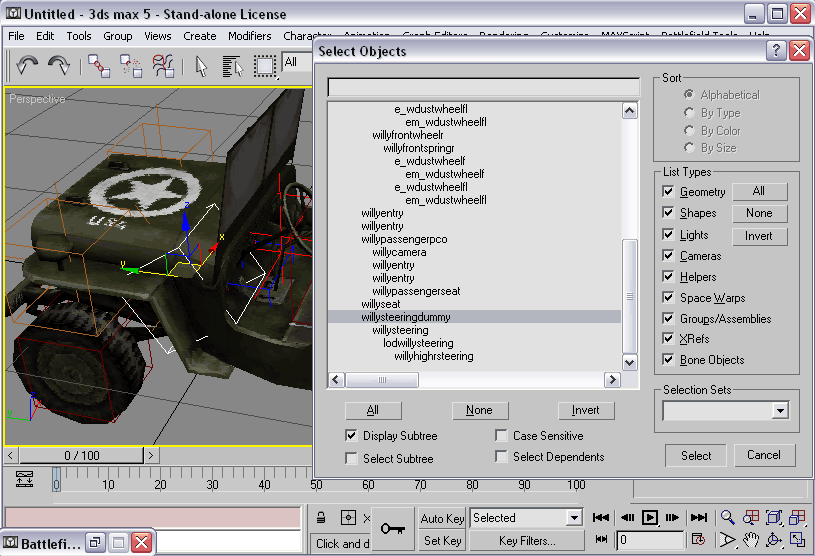The height and width of the screenshot is (556, 815).
Task: Open the Tools menu
Action: 78,36
